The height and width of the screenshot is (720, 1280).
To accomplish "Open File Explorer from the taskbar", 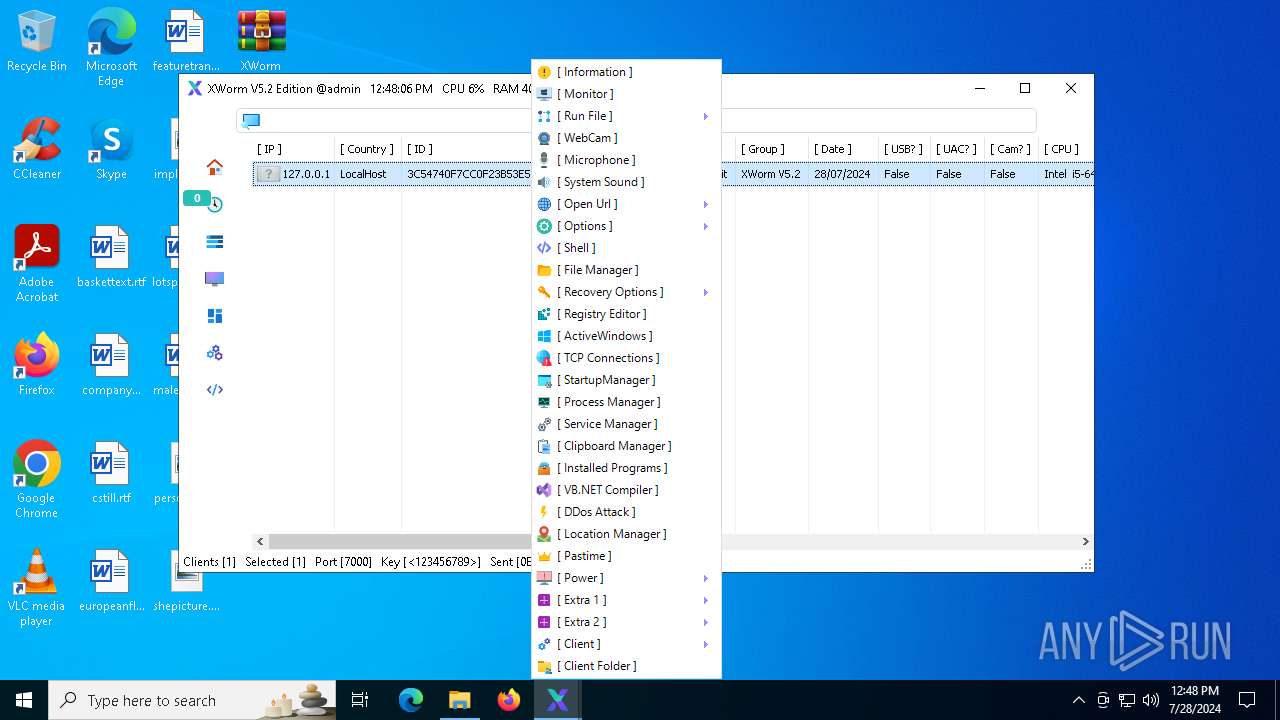I will [460, 700].
